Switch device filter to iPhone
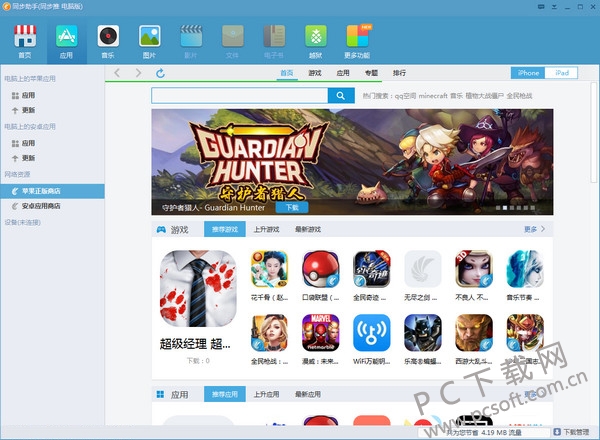 (528, 73)
